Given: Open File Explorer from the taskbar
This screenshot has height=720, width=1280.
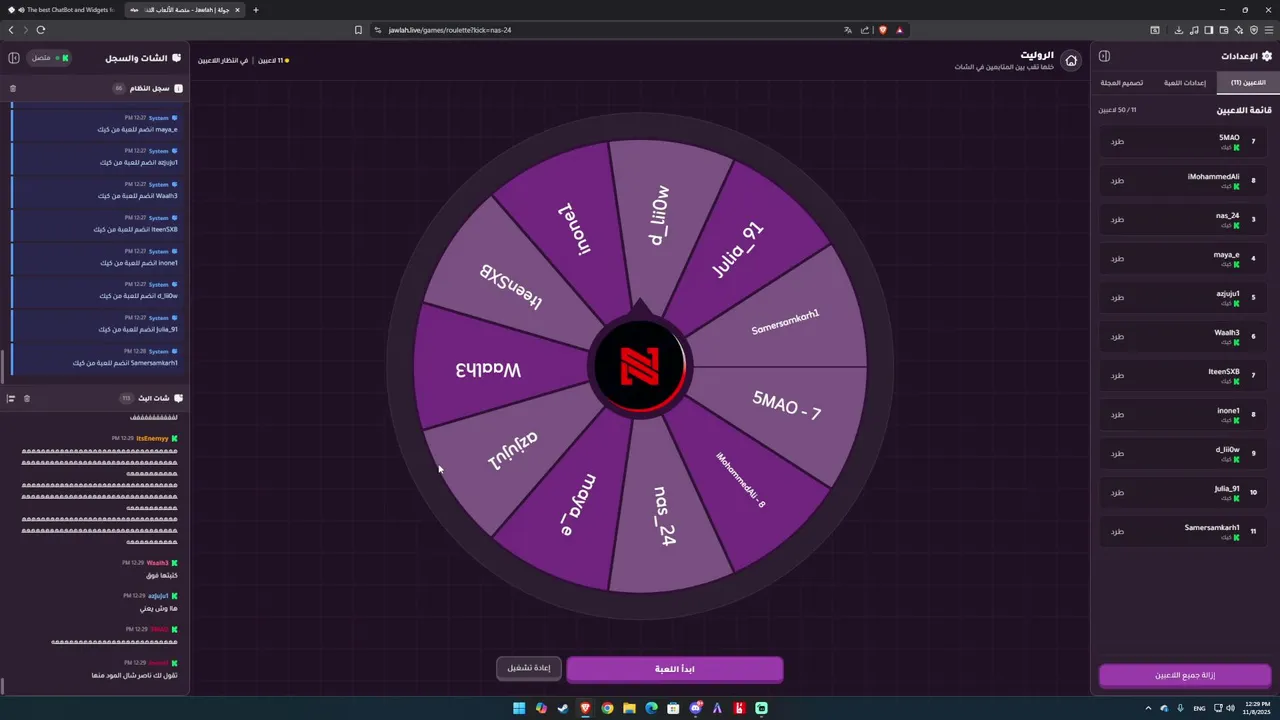Looking at the screenshot, I should (629, 708).
